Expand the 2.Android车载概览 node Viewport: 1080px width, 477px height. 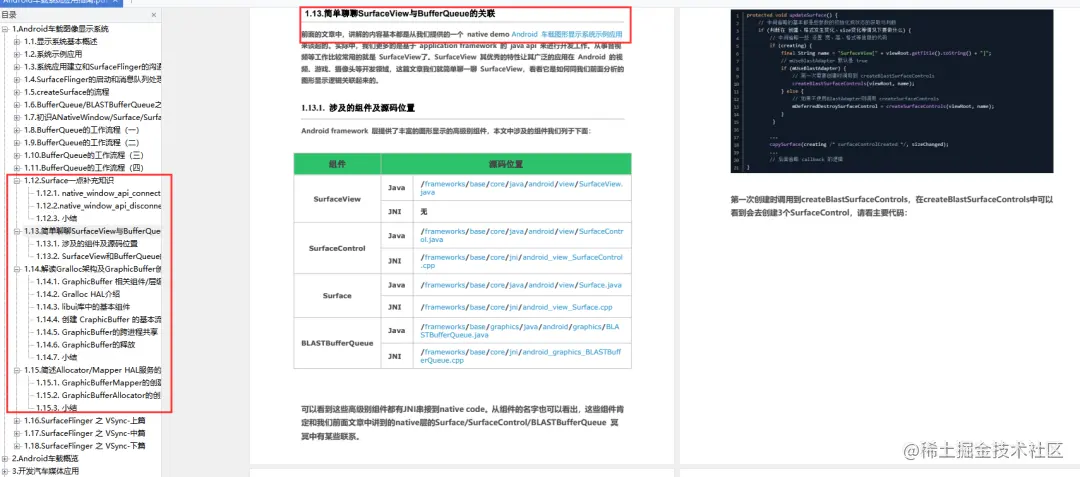(x=6, y=458)
